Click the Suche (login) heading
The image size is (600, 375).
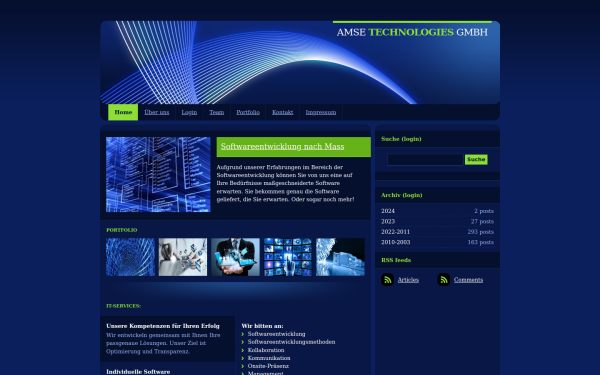[401, 139]
